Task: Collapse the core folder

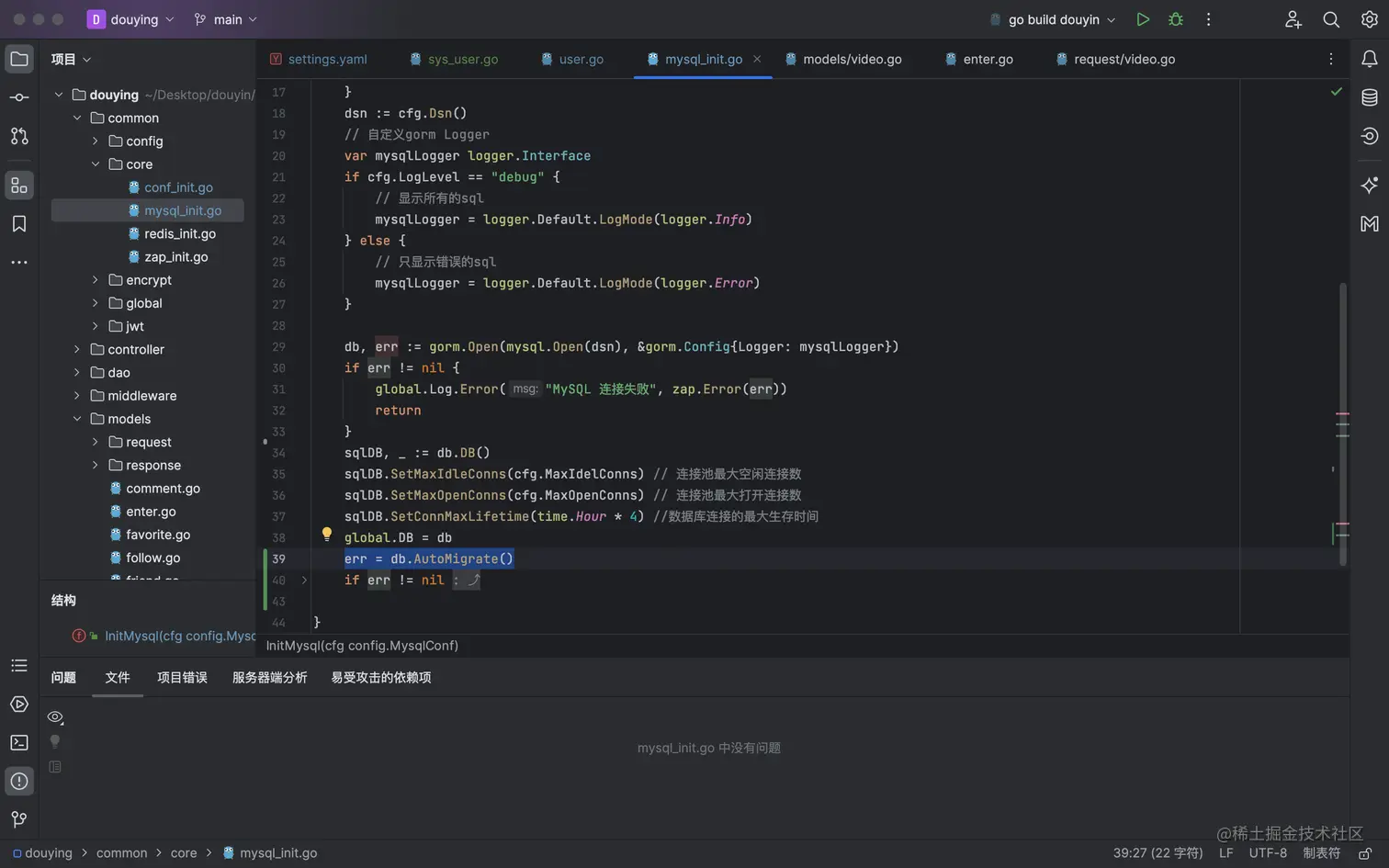Action: coord(96,164)
